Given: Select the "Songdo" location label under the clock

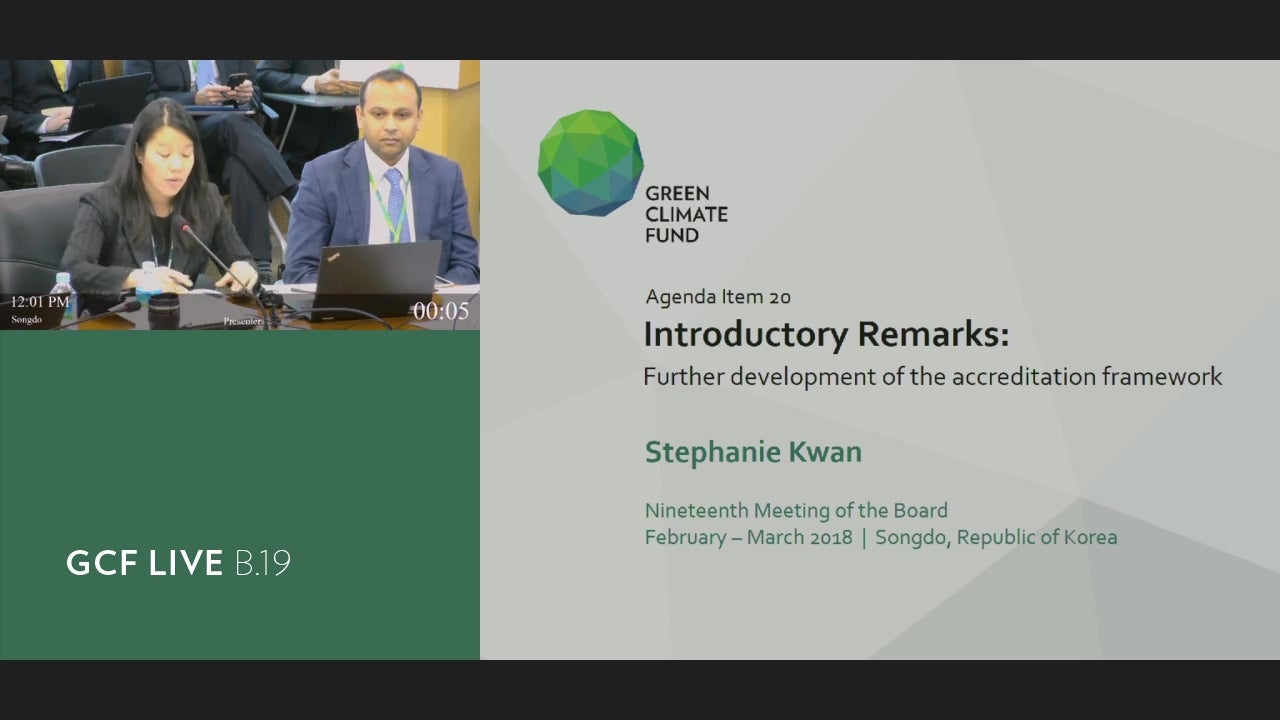Looking at the screenshot, I should tap(27, 320).
